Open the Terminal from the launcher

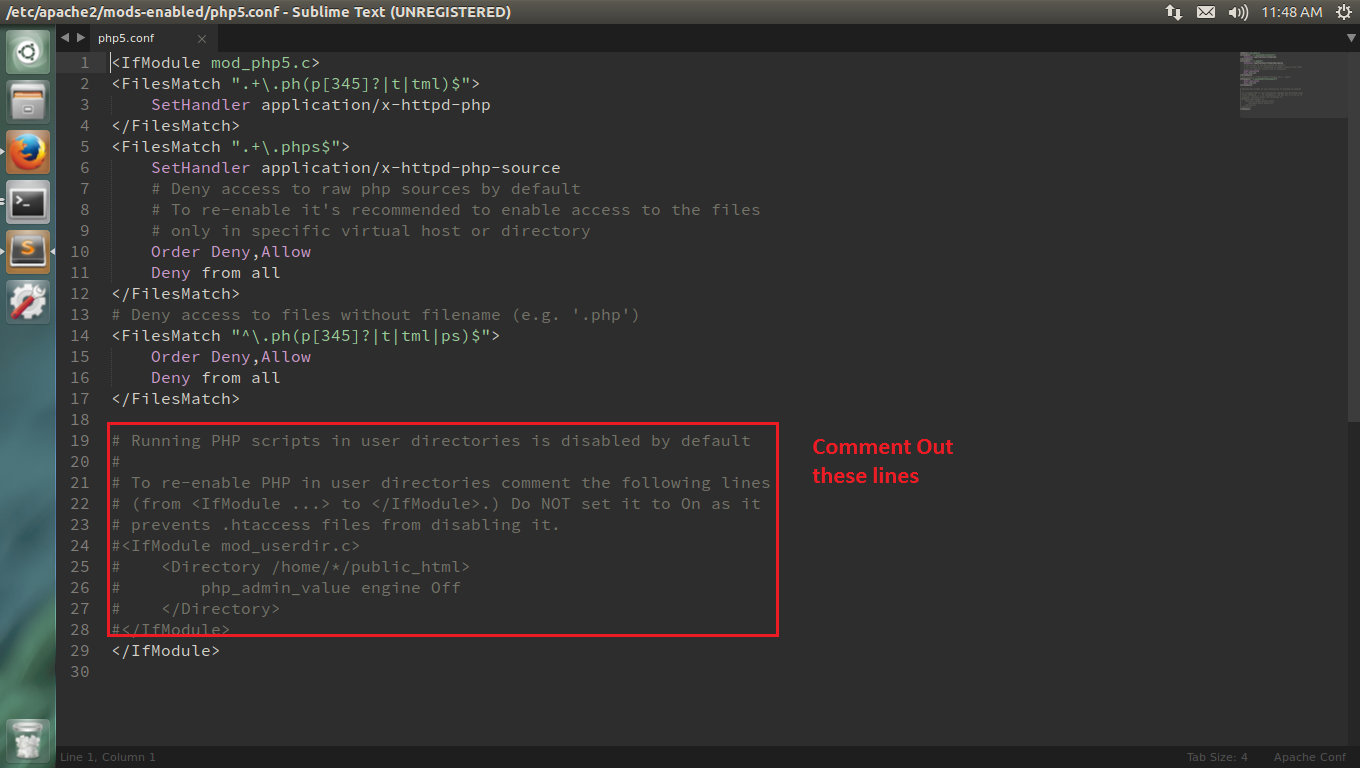tap(28, 202)
